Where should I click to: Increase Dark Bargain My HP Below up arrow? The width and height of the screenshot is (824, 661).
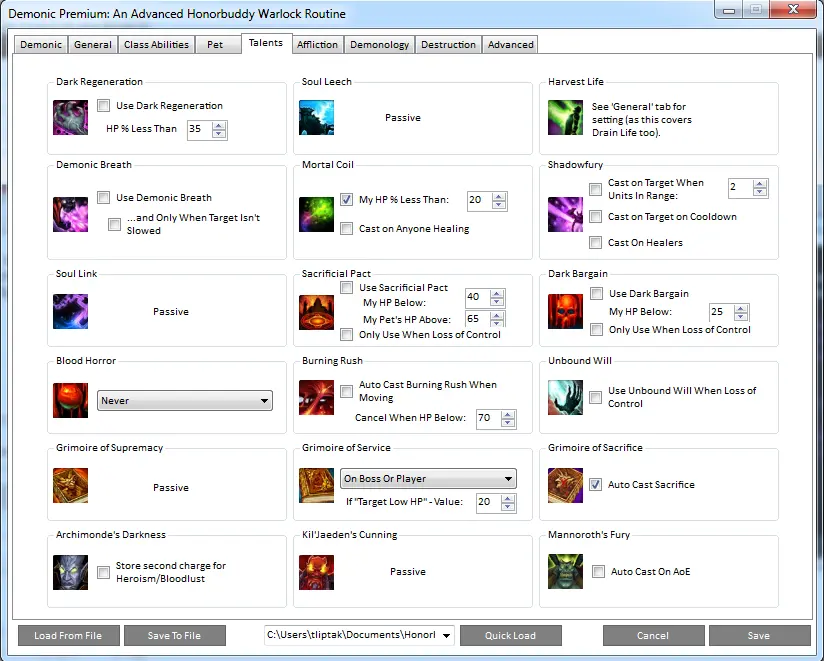click(x=741, y=308)
